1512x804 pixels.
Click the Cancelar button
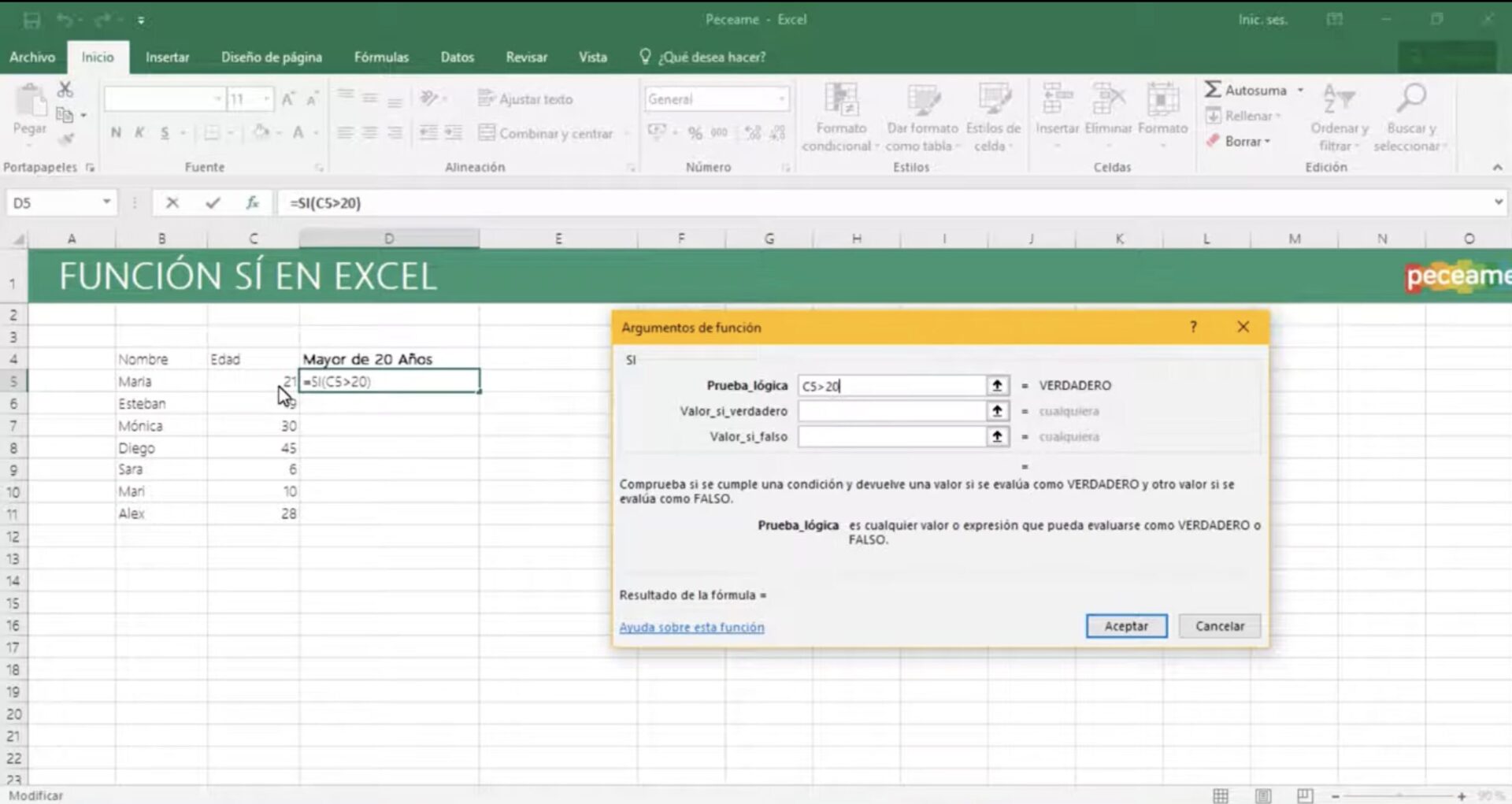coord(1219,626)
